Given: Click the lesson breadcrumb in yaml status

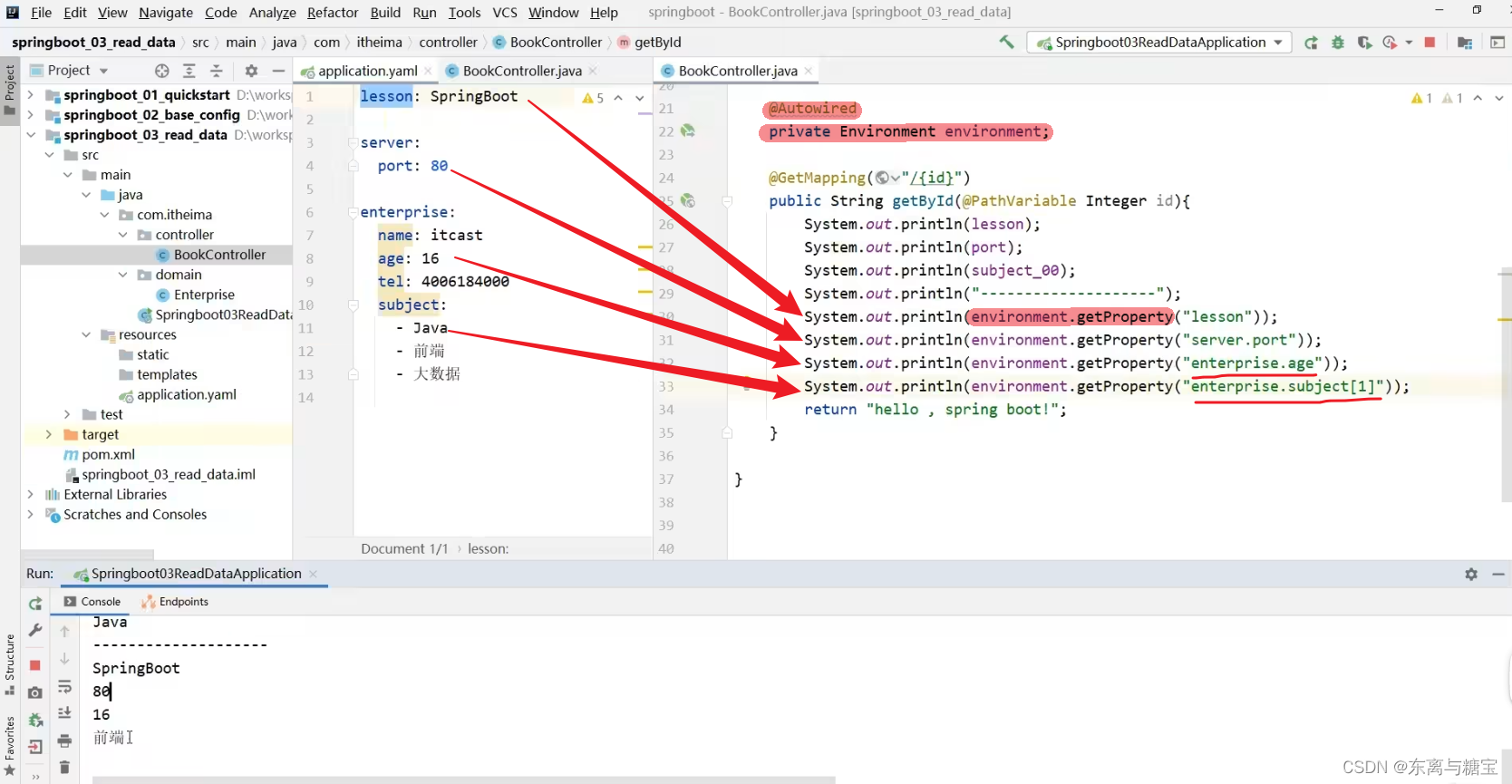Looking at the screenshot, I should click(x=488, y=549).
